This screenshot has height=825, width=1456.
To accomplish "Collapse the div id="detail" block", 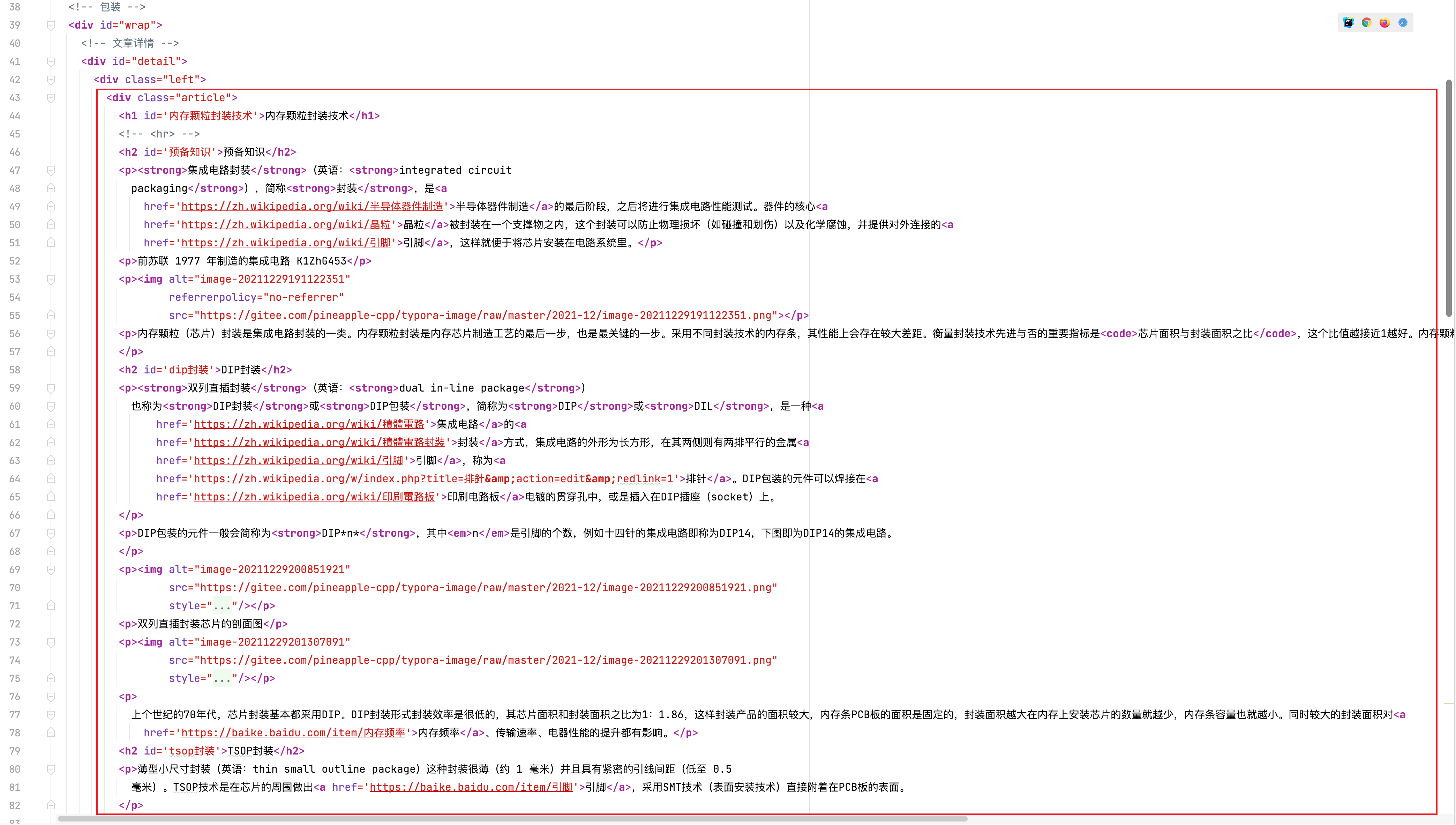I will pyautogui.click(x=51, y=61).
